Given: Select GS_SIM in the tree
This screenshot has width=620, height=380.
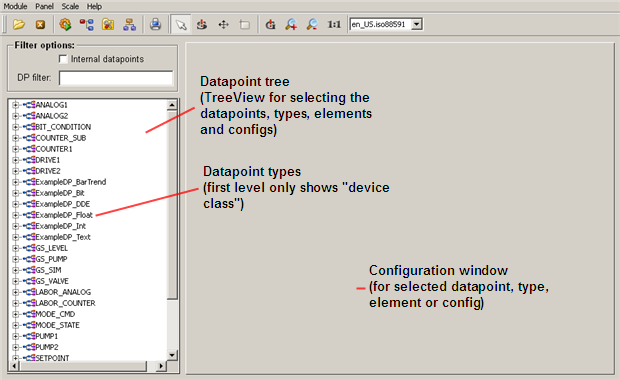Looking at the screenshot, I should (48, 270).
